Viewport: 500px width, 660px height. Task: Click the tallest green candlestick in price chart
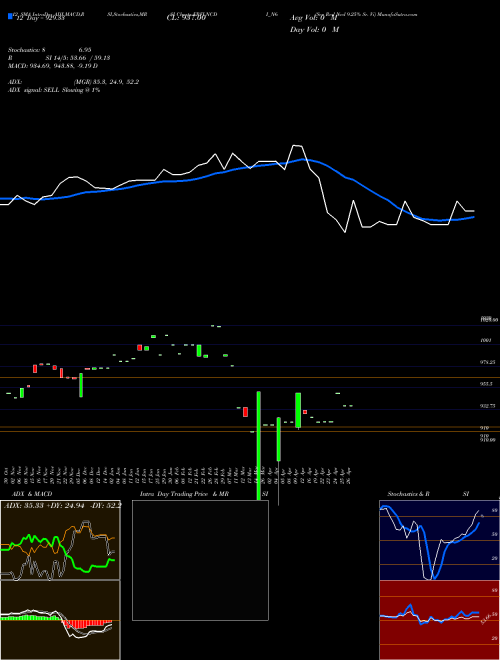(x=258, y=446)
